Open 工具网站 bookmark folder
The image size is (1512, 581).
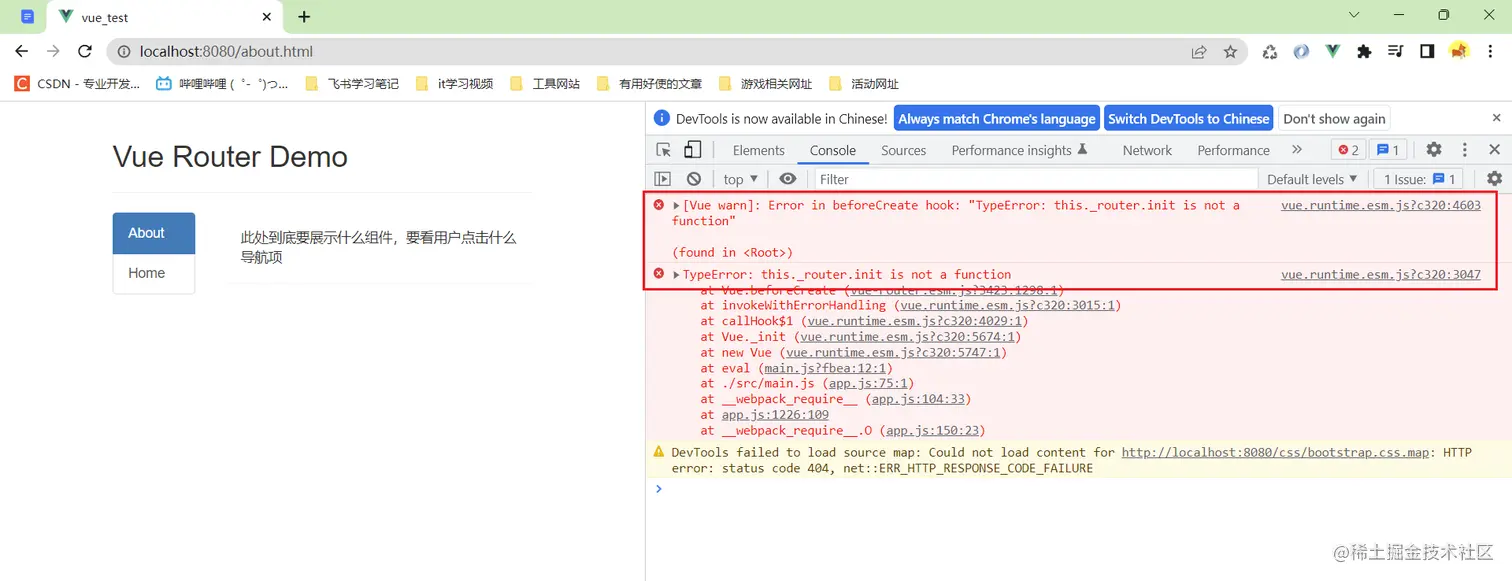(544, 84)
